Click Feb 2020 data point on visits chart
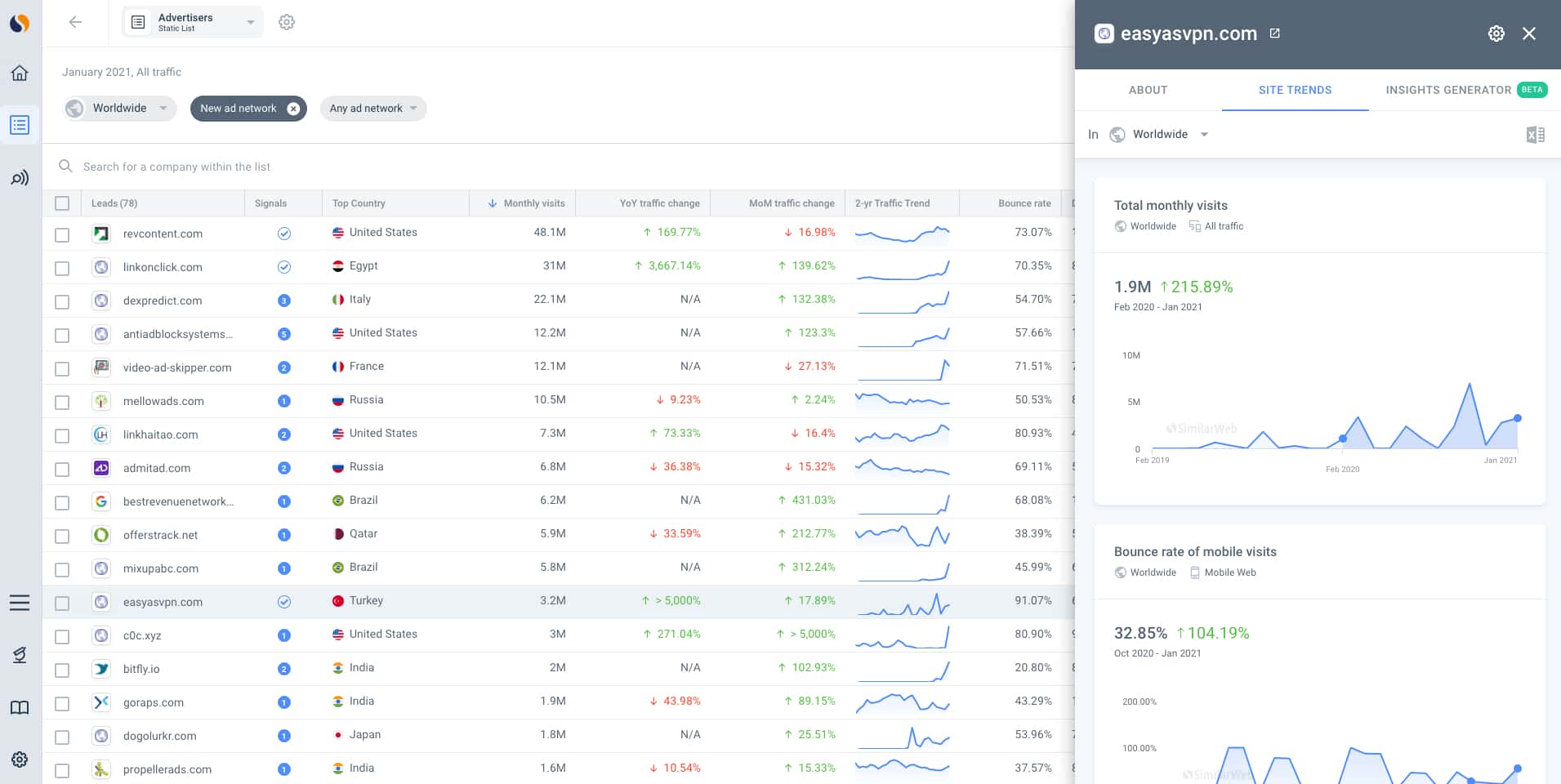 pyautogui.click(x=1343, y=439)
